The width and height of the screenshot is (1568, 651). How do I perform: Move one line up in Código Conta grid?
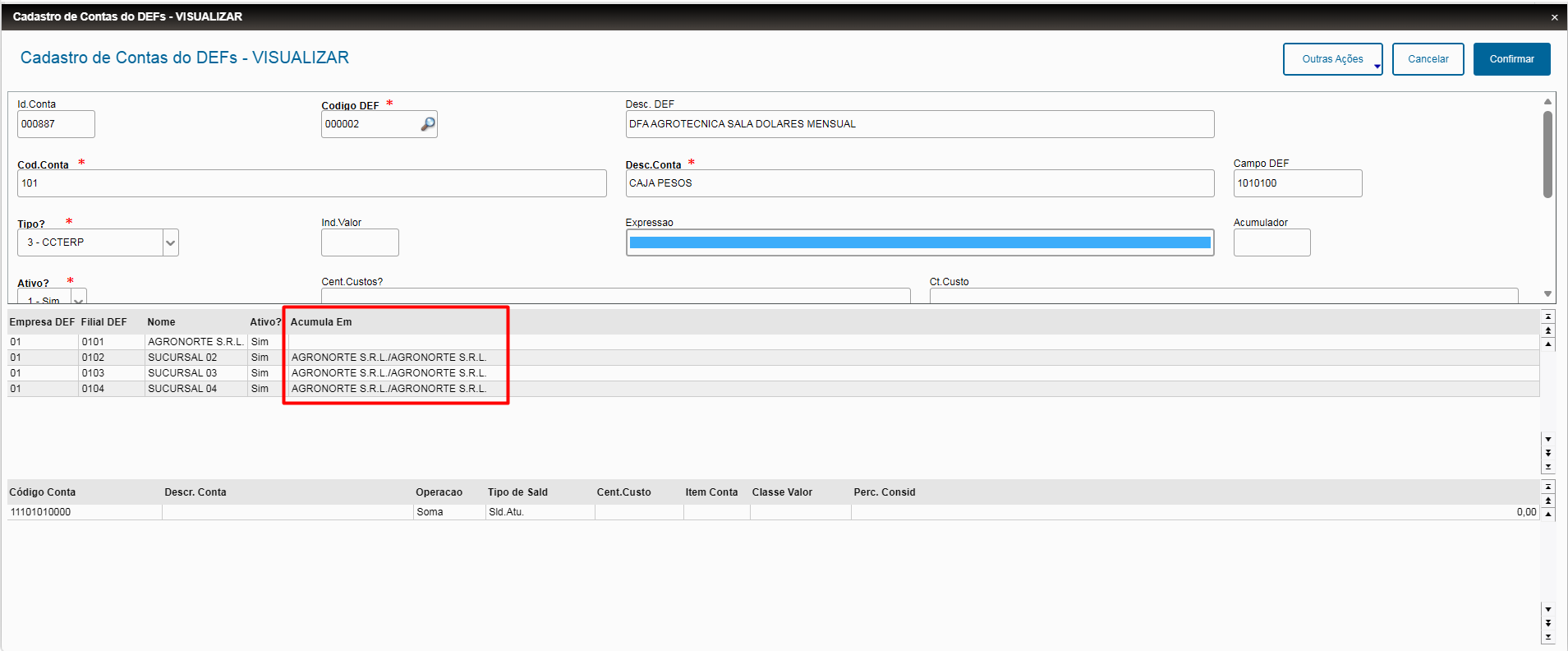tap(1548, 515)
